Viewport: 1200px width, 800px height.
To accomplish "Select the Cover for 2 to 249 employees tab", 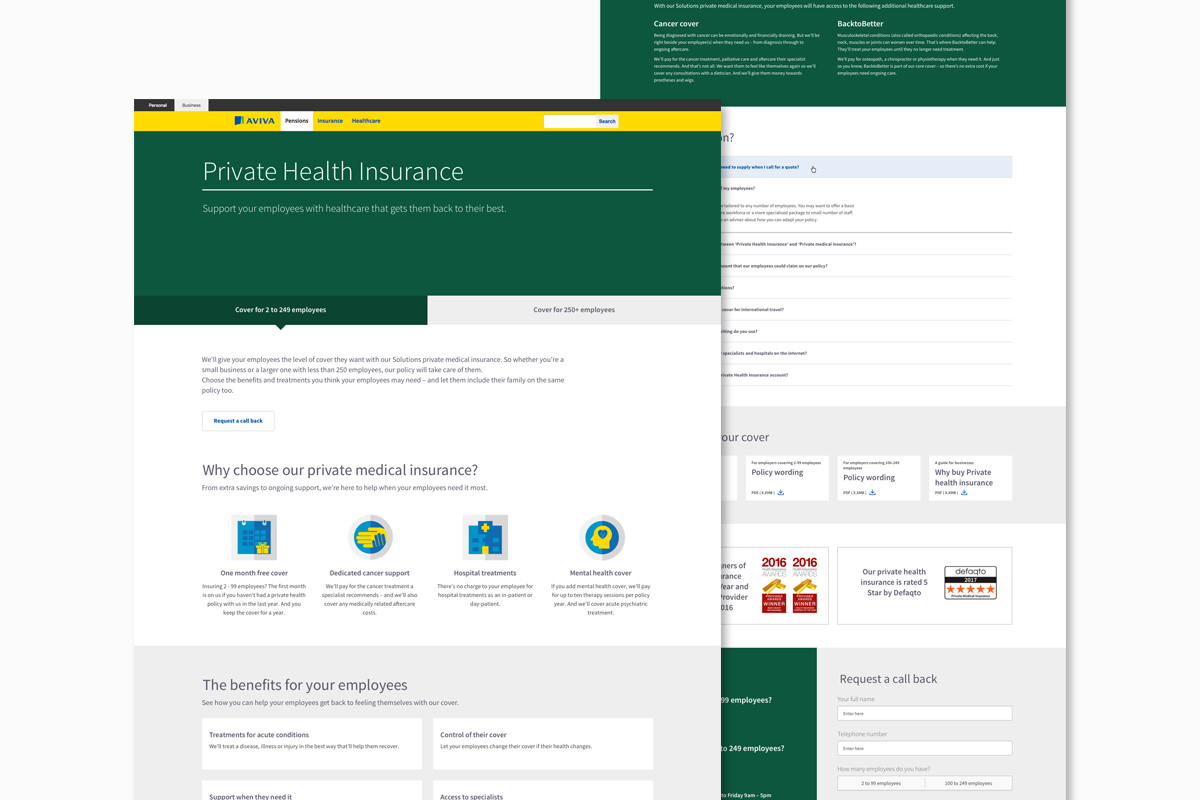I will tap(281, 310).
